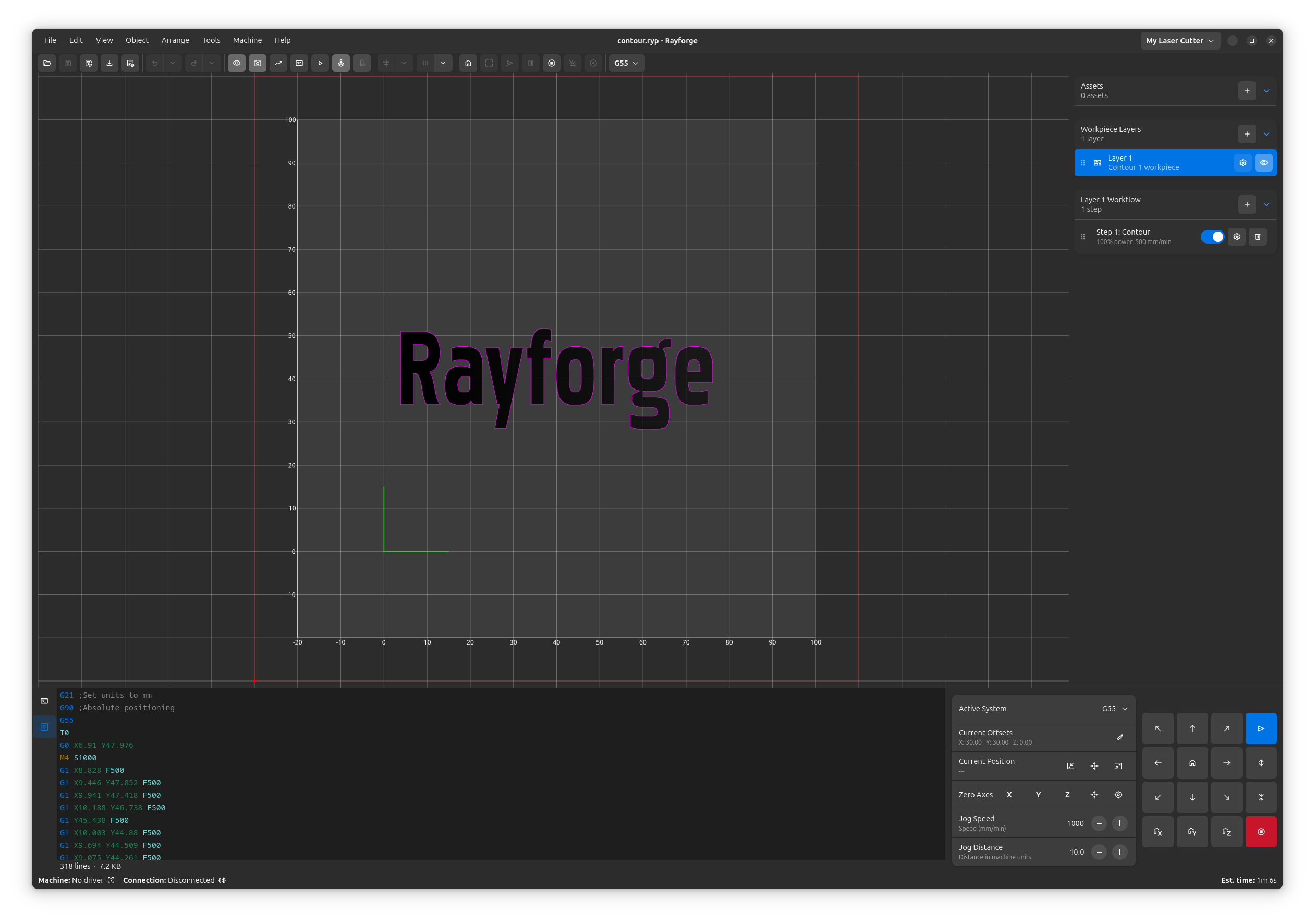1315x924 pixels.
Task: Show travel moves using the toolbar icon
Action: [x=278, y=63]
